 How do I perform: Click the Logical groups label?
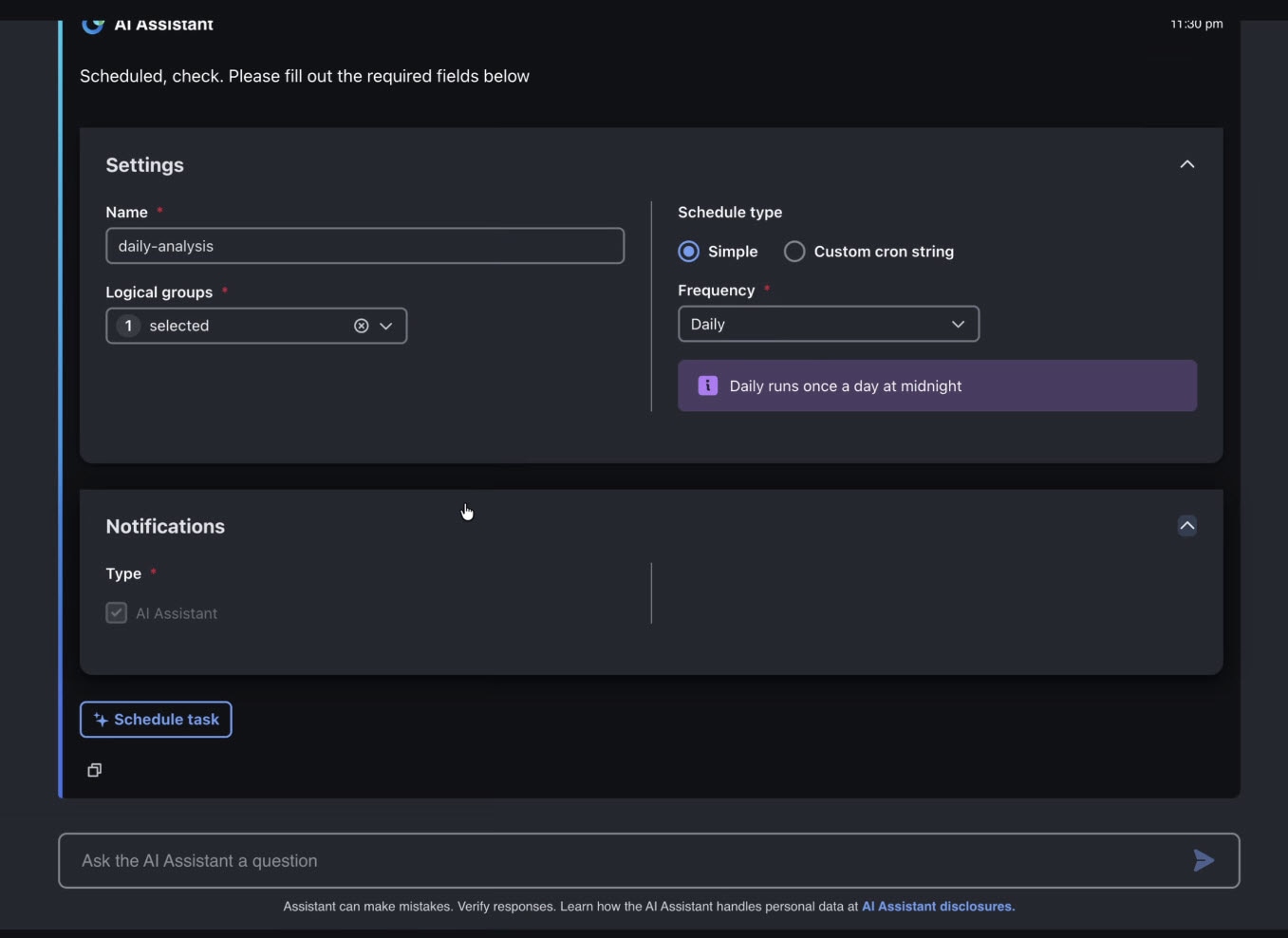coord(159,292)
